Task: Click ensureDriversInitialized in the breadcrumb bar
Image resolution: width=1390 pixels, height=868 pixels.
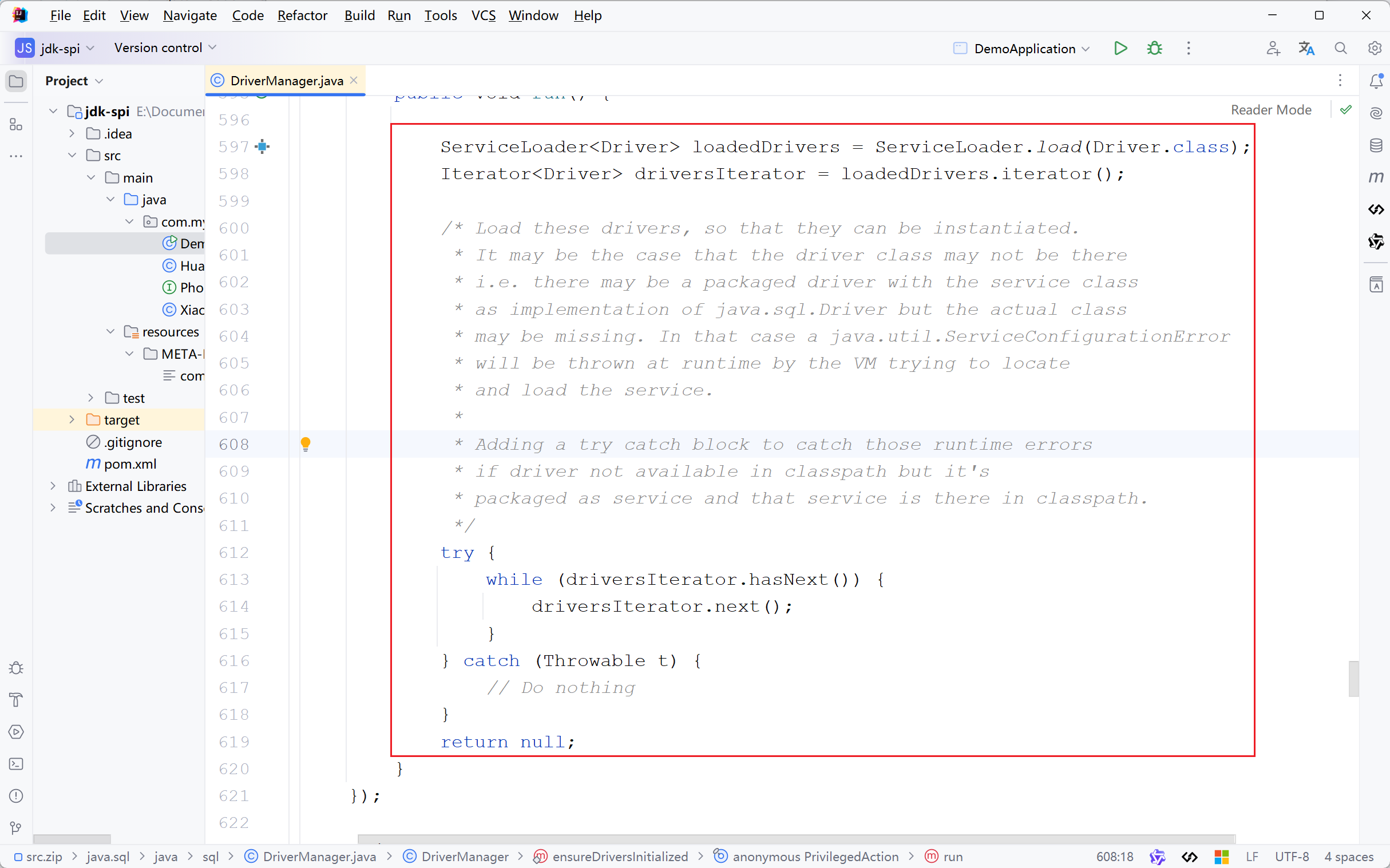Action: pyautogui.click(x=620, y=857)
